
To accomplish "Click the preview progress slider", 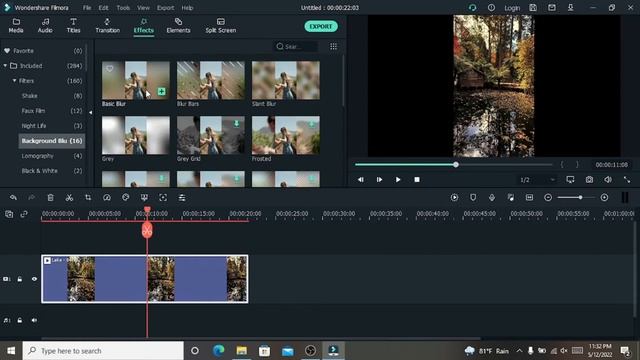I will point(453,164).
